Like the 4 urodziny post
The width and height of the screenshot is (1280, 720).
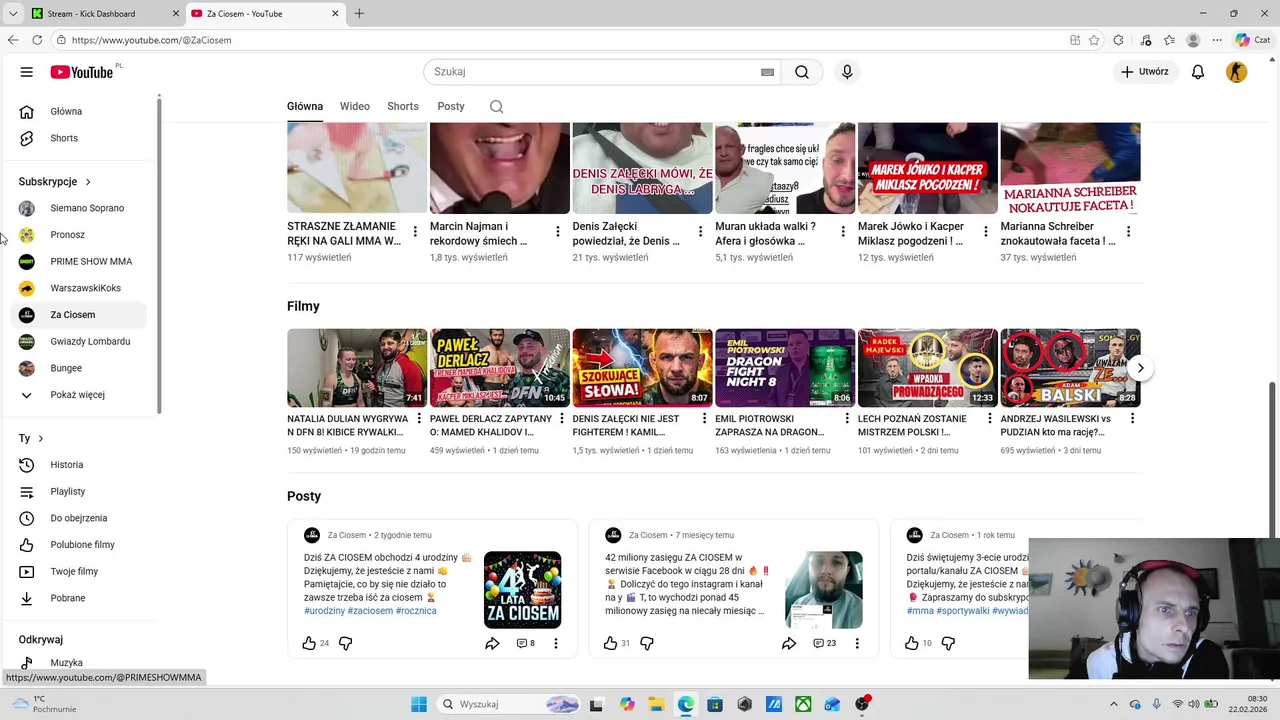tap(309, 643)
